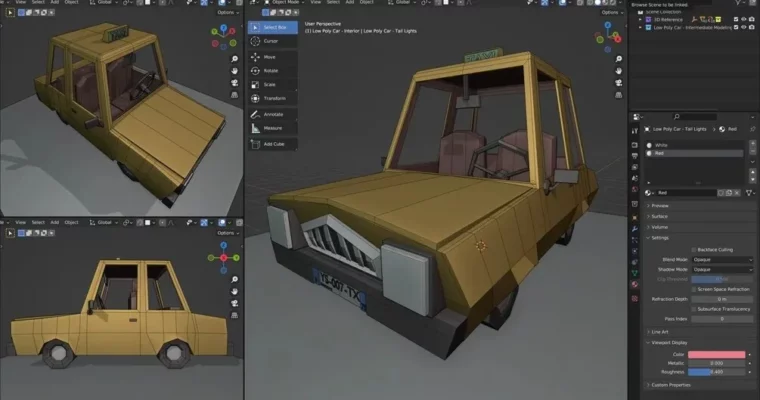Viewport: 760px width, 400px height.
Task: Switch perspective/orthographic in main viewport
Action: (x=619, y=95)
